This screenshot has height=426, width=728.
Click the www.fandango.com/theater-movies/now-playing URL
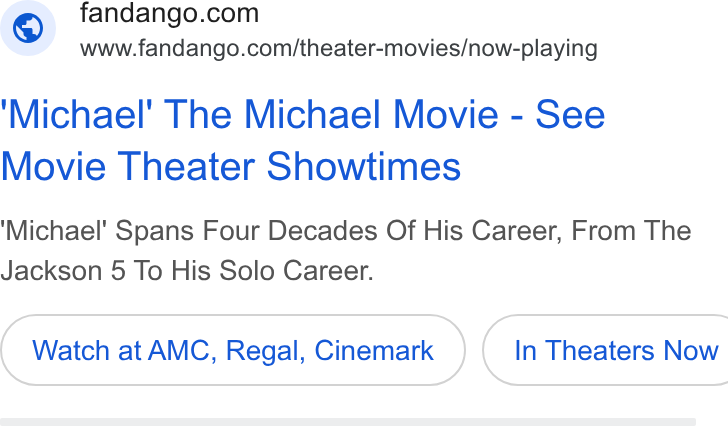pos(338,49)
